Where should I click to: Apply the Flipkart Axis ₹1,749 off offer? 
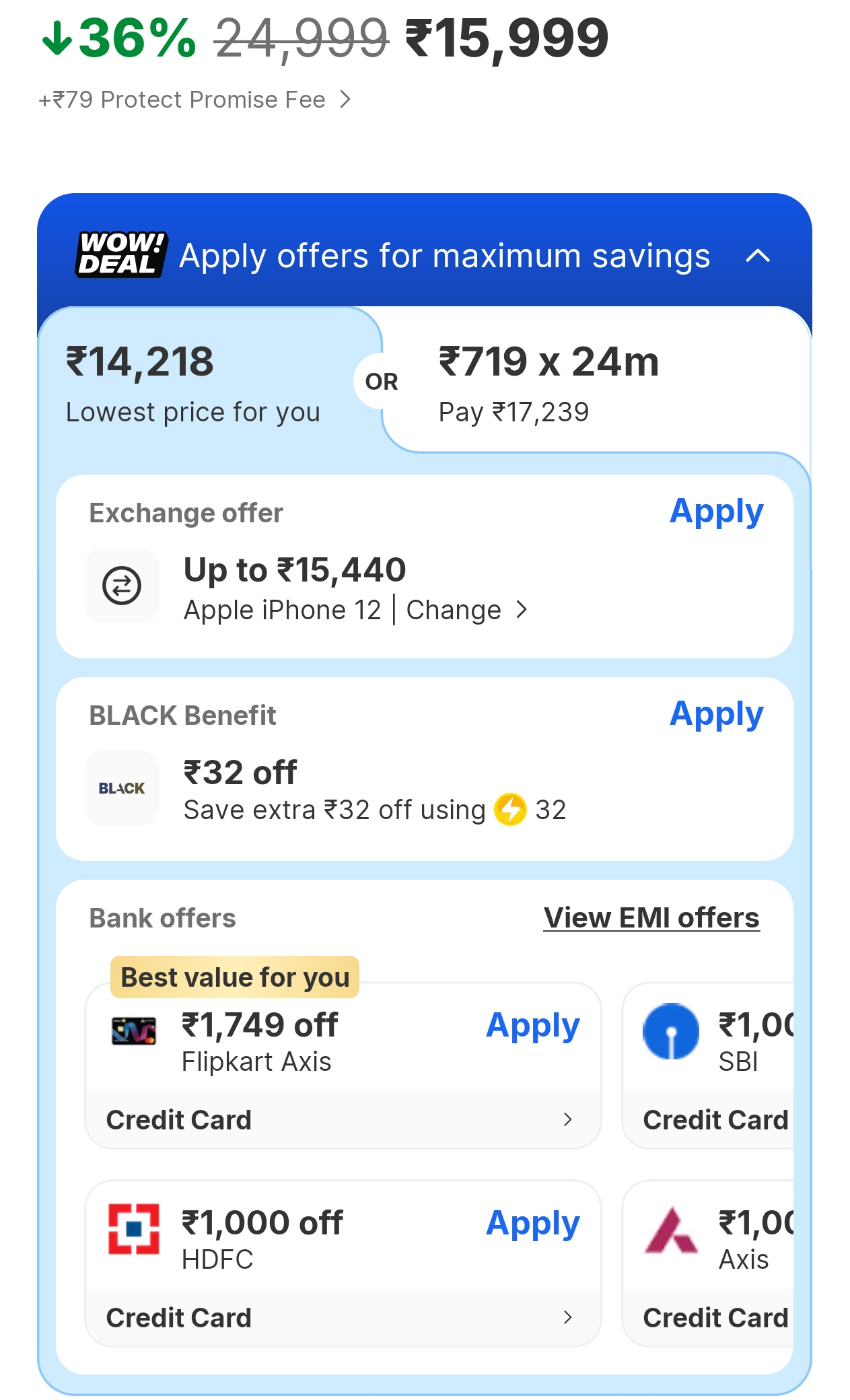coord(532,1026)
